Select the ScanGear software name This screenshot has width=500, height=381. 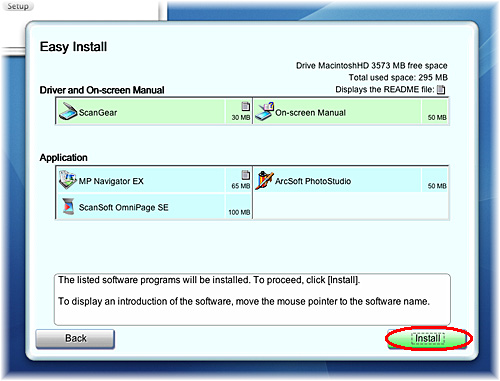point(98,113)
